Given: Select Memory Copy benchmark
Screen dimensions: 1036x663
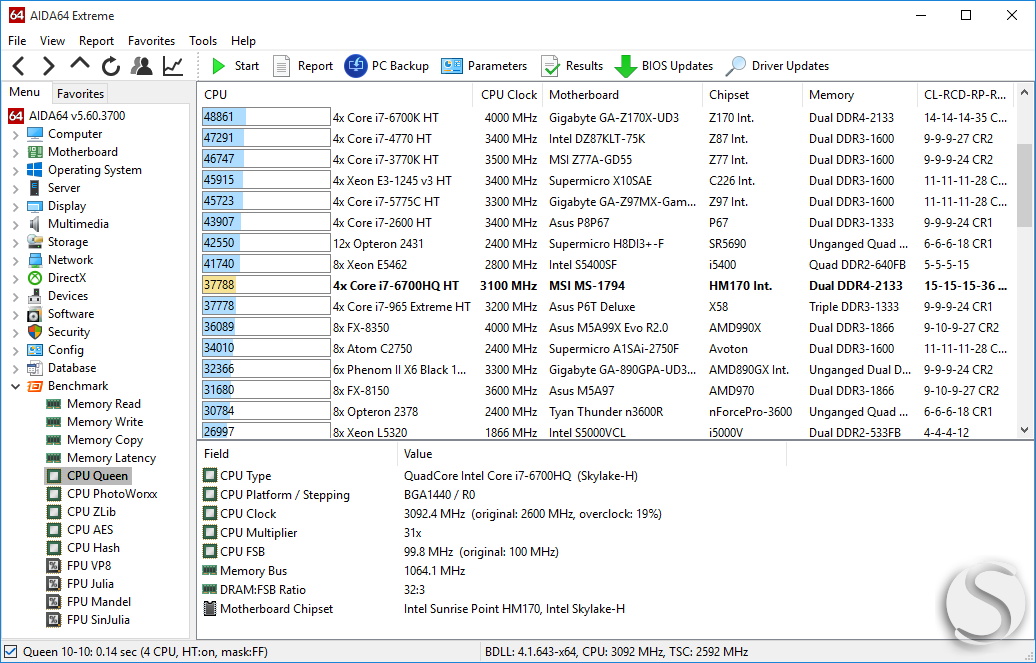Looking at the screenshot, I should (x=104, y=440).
